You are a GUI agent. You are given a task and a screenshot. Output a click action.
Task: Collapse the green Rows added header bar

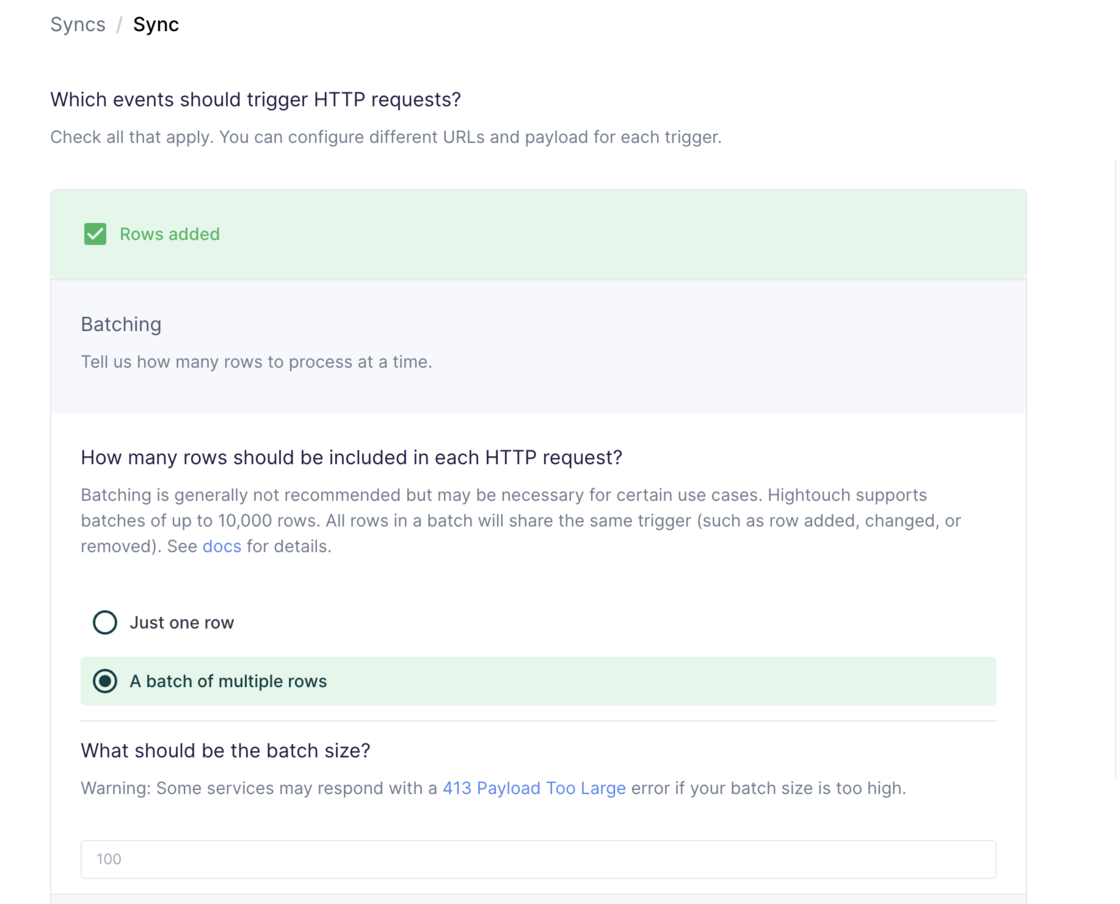(x=600, y=234)
